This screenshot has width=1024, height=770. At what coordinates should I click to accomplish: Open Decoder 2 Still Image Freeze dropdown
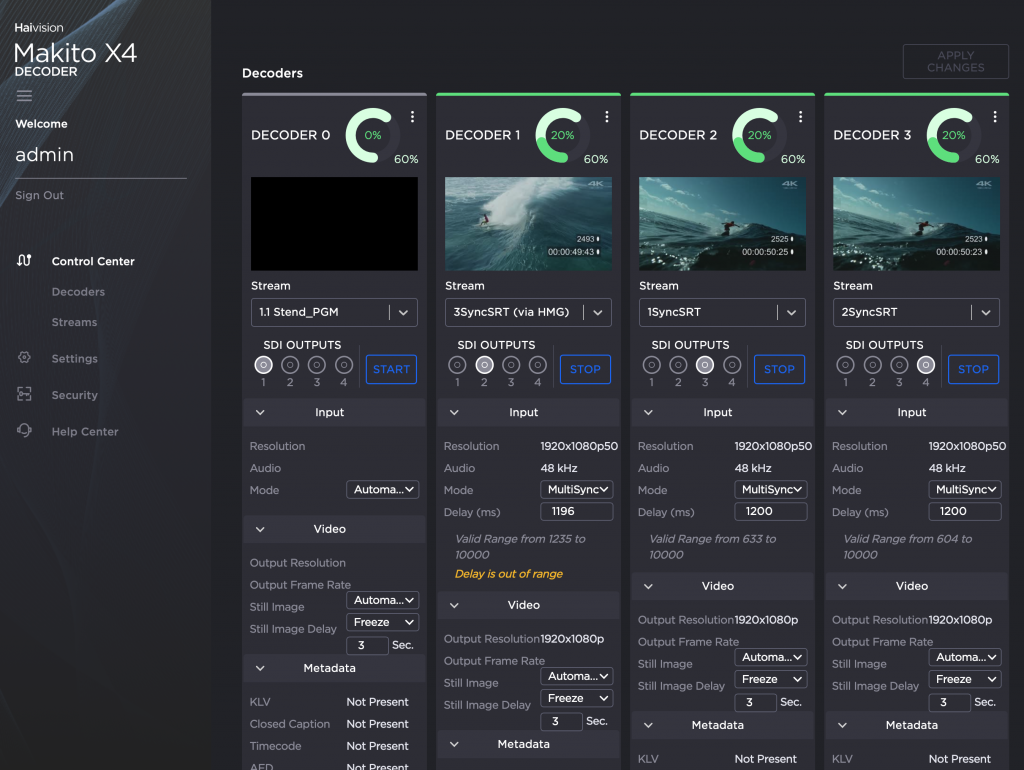click(771, 679)
